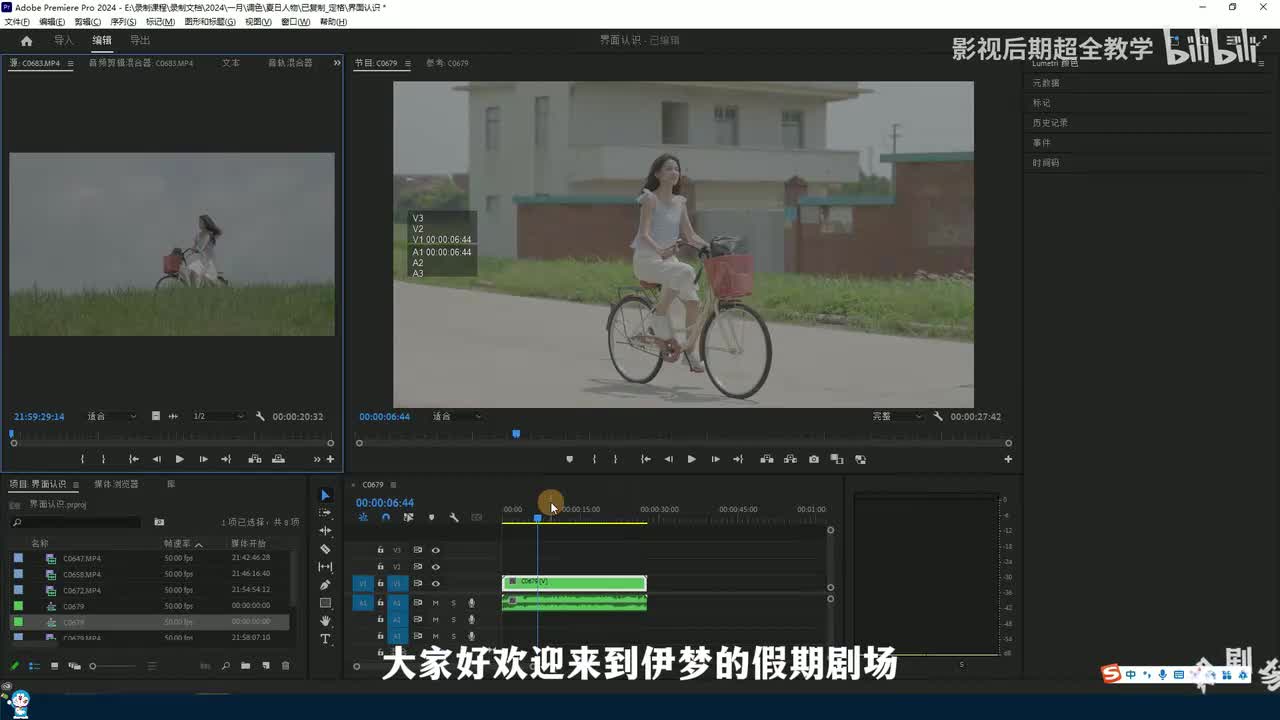
Task: Open 历史记录 panel on right
Action: click(1050, 123)
